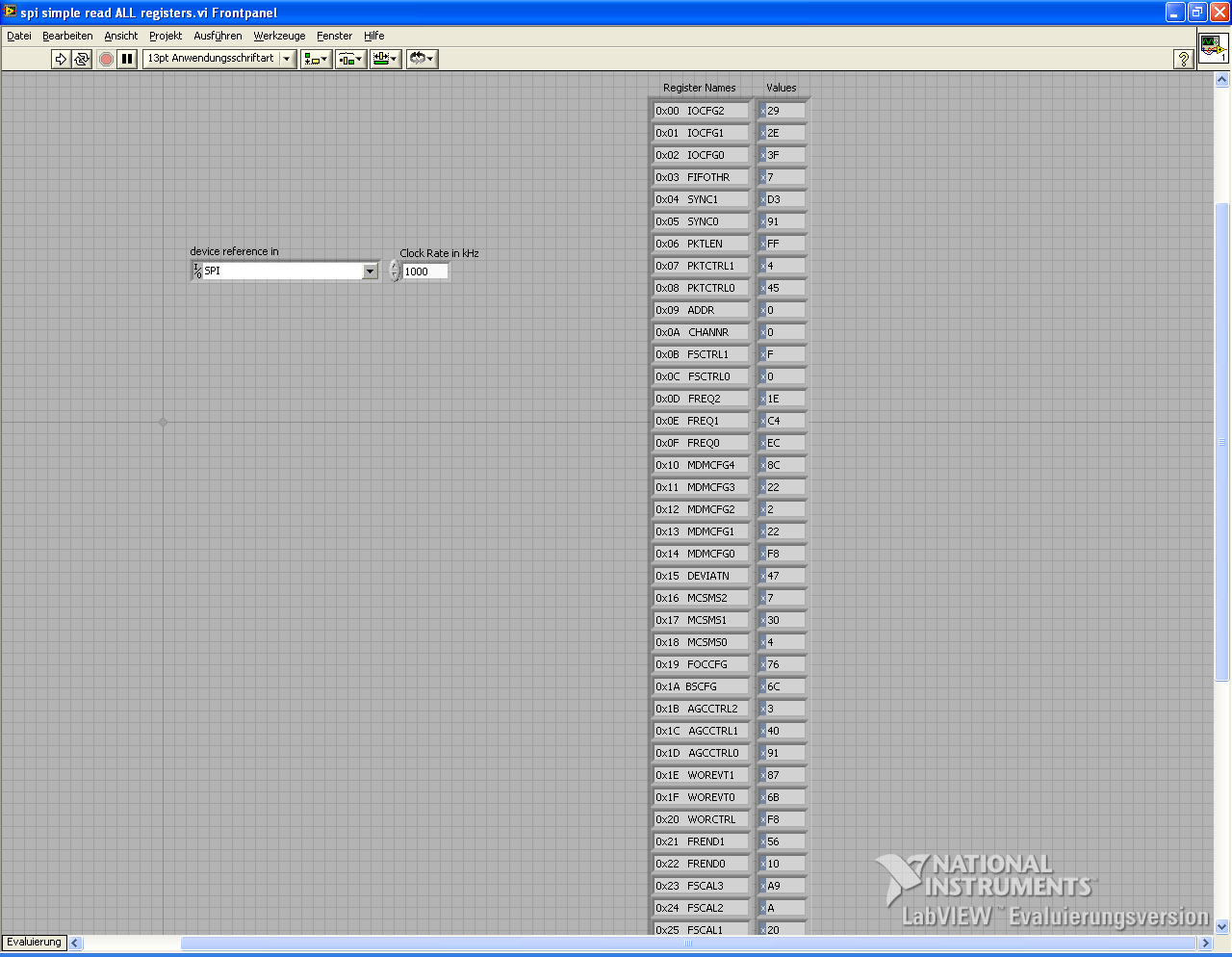
Task: Open the Werkzeuge menu
Action: pos(279,36)
